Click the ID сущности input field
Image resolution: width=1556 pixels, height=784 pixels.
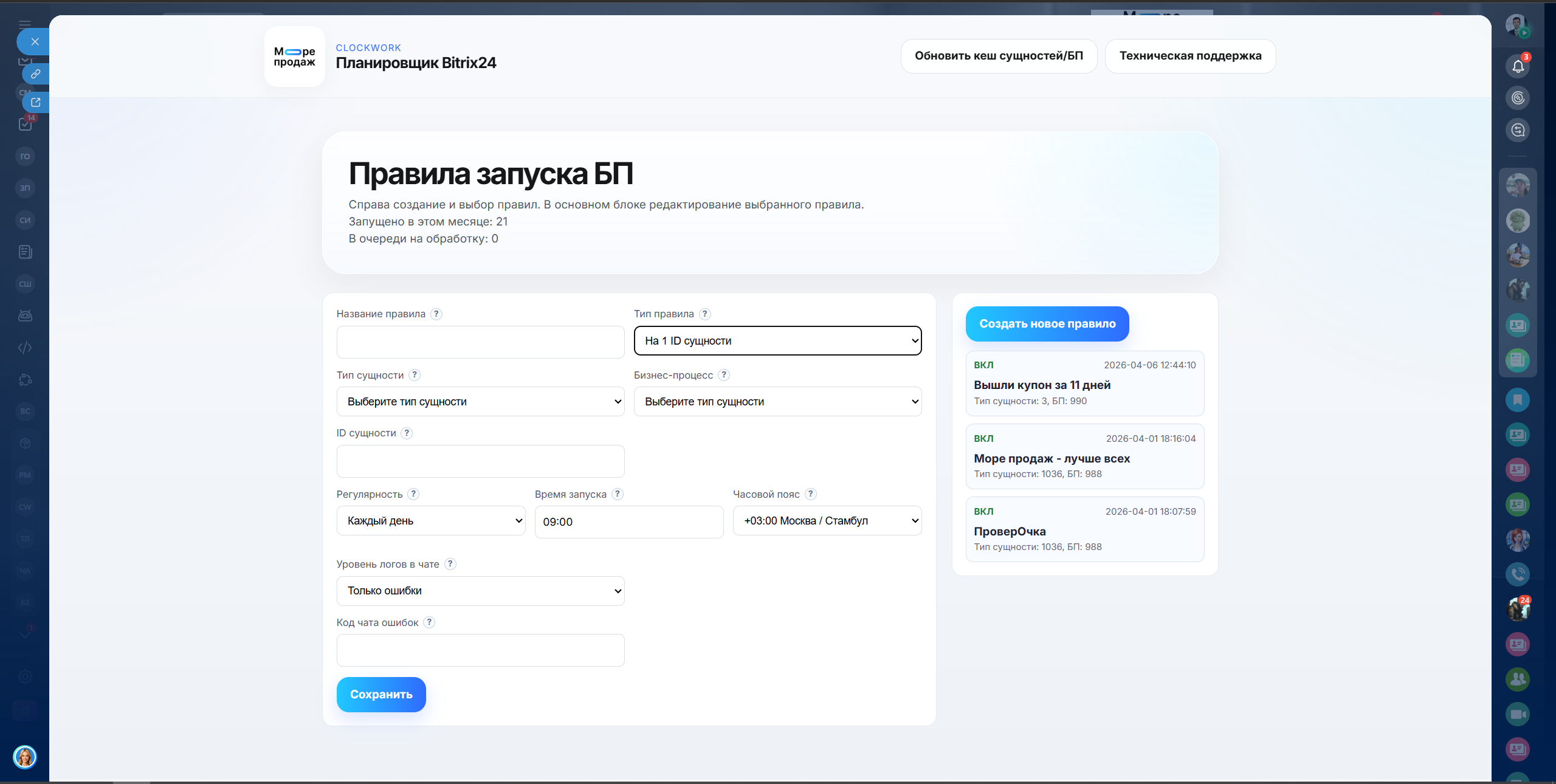pyautogui.click(x=480, y=461)
